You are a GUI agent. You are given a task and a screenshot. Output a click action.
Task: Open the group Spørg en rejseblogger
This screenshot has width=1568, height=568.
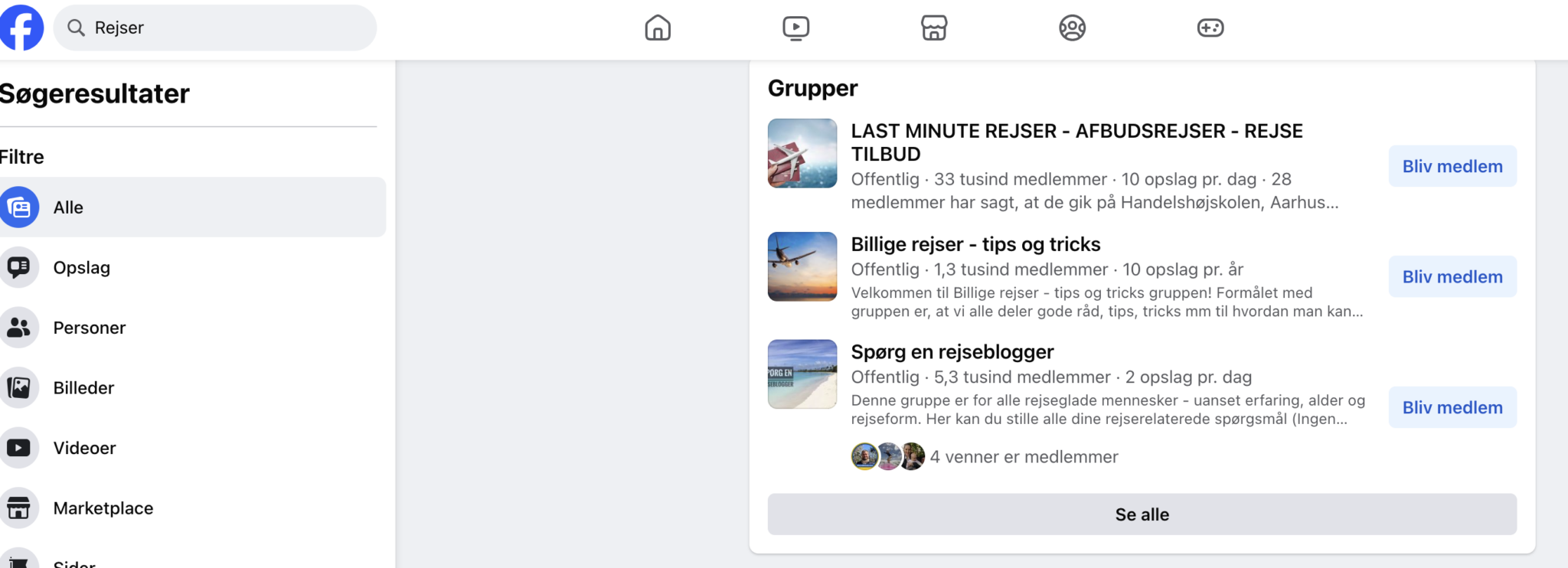[952, 351]
